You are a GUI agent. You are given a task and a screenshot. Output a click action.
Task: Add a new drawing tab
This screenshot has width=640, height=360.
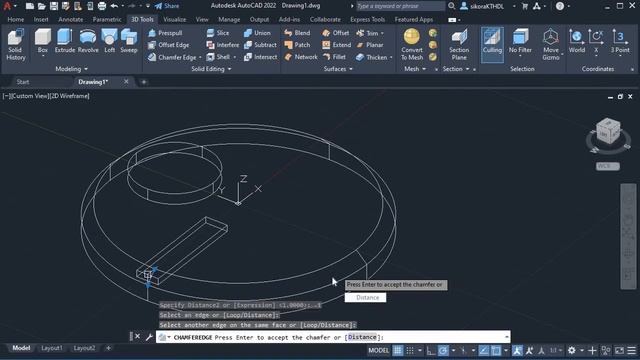pyautogui.click(x=143, y=82)
